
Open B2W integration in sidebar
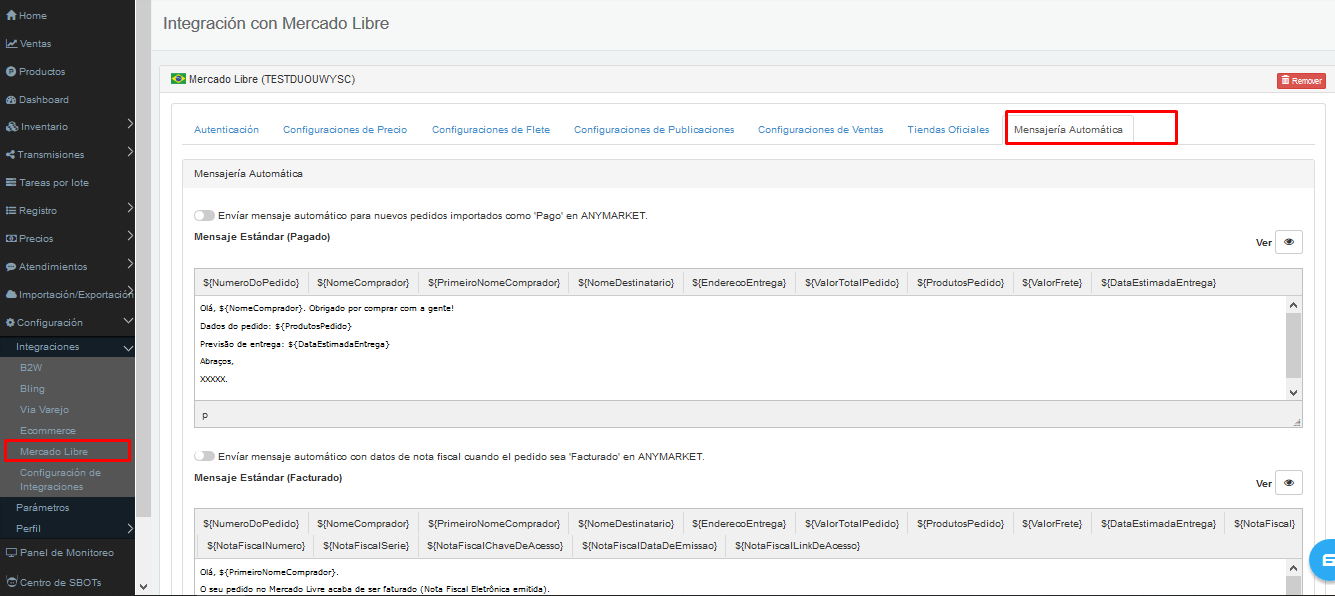point(31,368)
